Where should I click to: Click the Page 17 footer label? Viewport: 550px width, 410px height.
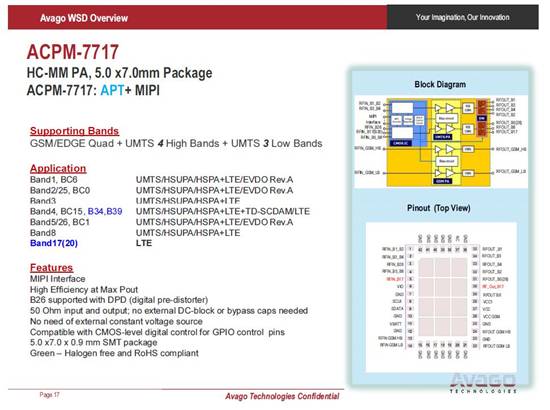click(49, 395)
